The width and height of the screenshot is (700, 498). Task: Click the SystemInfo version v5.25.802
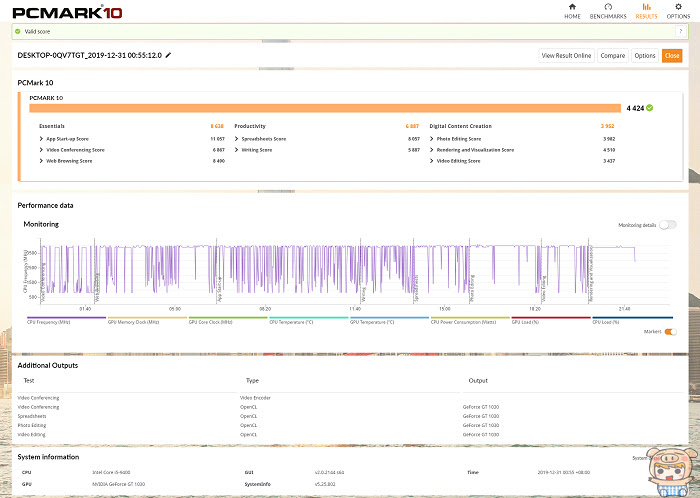tap(325, 484)
